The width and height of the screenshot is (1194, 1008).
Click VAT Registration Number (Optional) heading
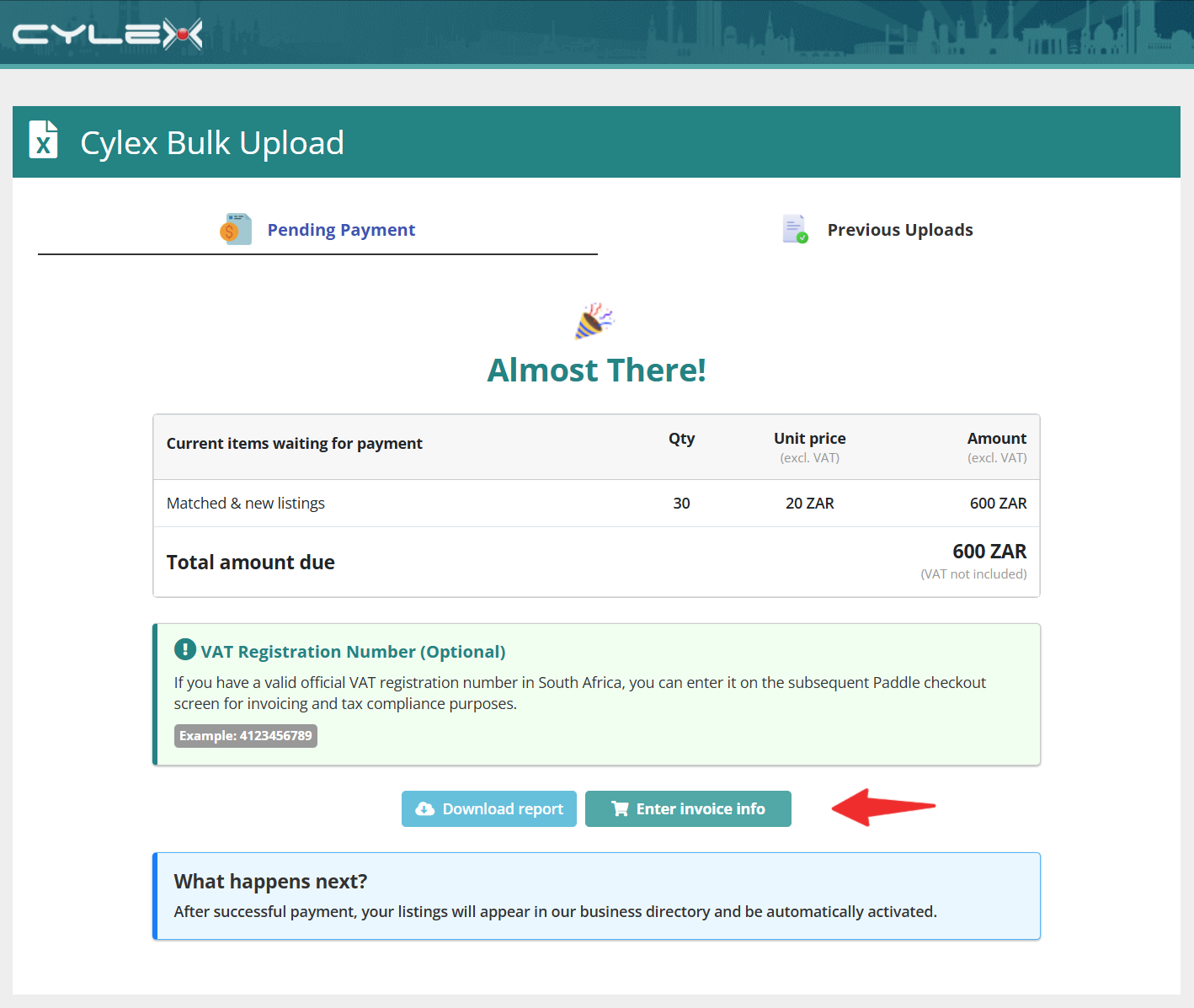353,651
